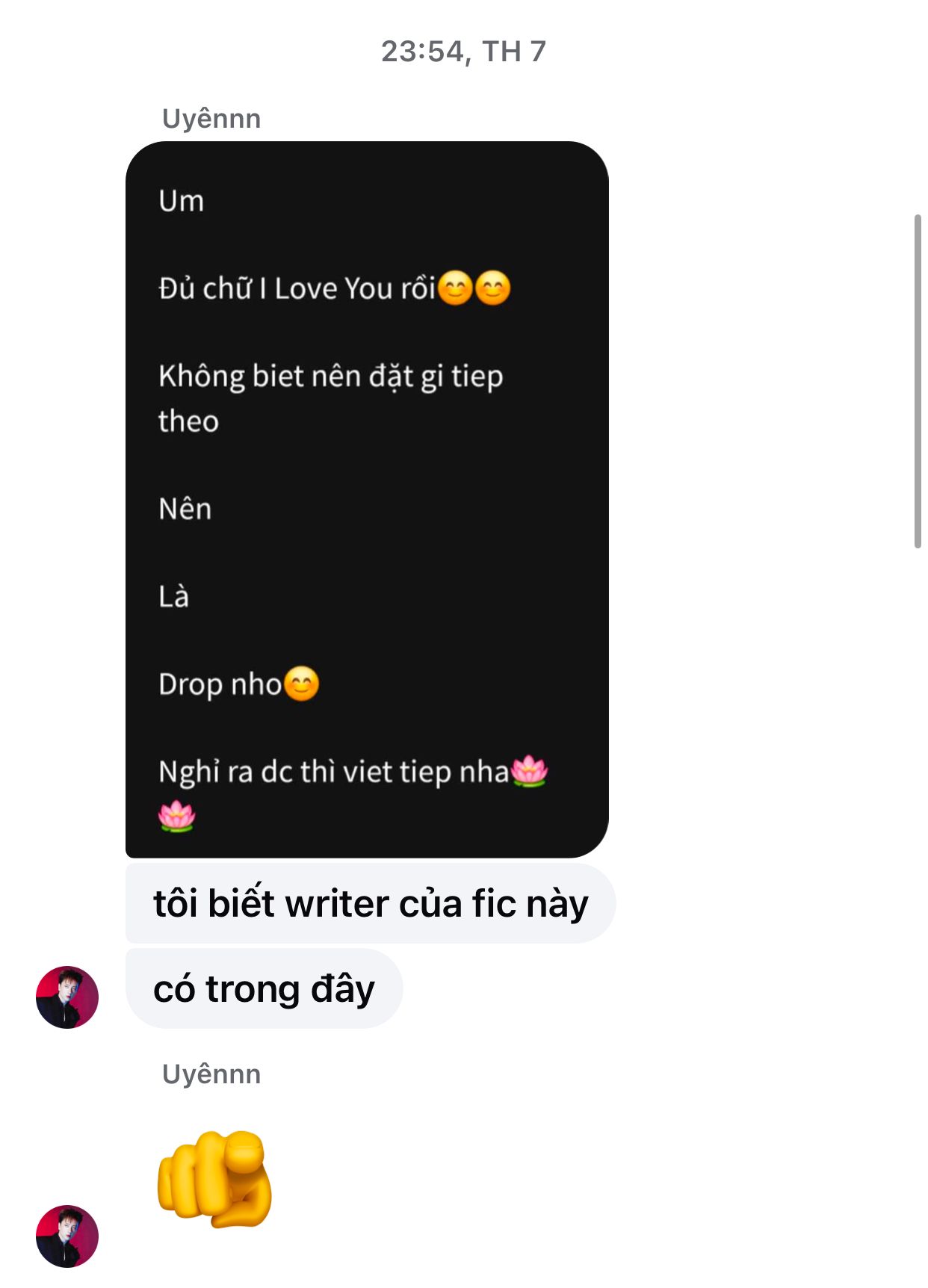
Task: Click the "Không biet nên đặt gi tiep" text
Action: 330,377
